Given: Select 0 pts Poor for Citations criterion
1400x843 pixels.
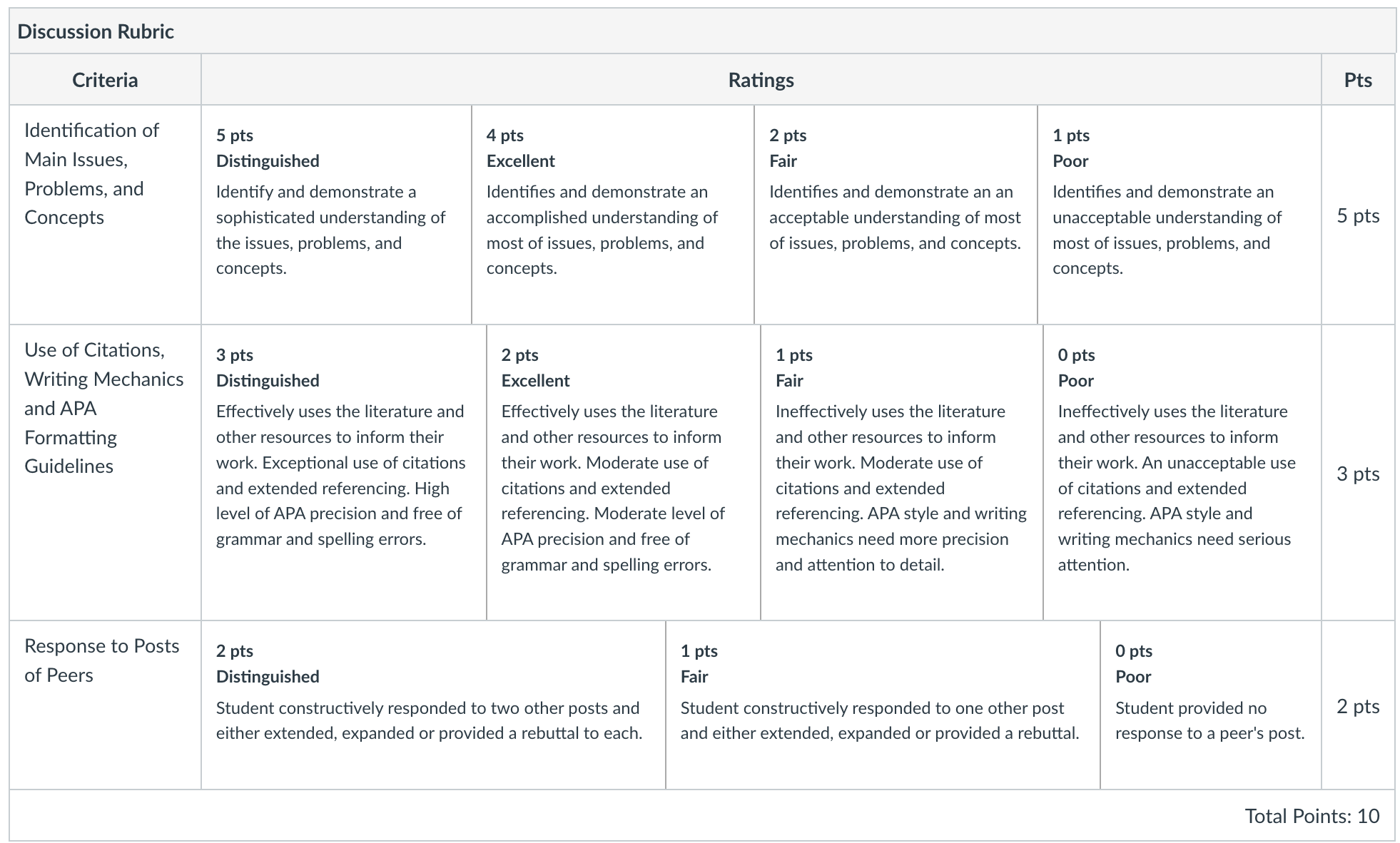Looking at the screenshot, I should point(1182,472).
